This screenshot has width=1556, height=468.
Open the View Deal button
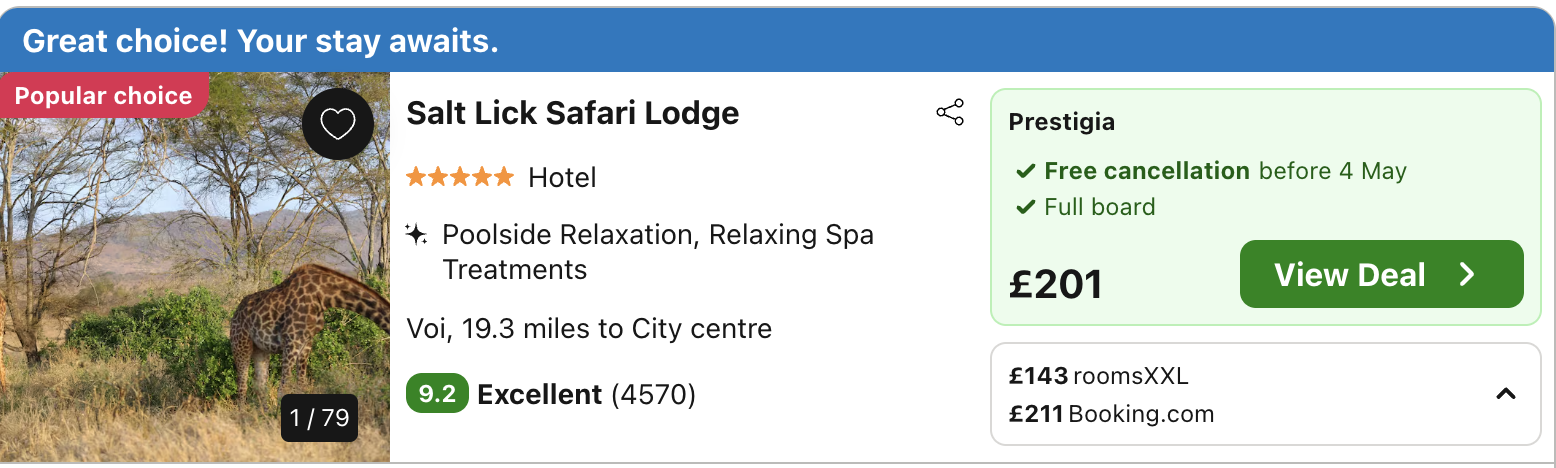pyautogui.click(x=1382, y=274)
